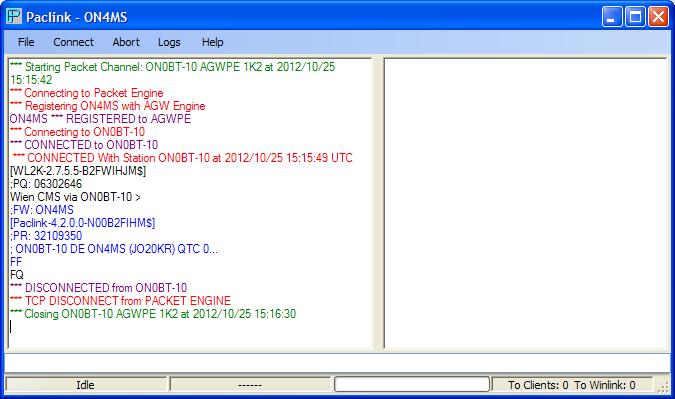Maximize the Paclink window
Screen dimensions: 675x399
tap(635, 17)
